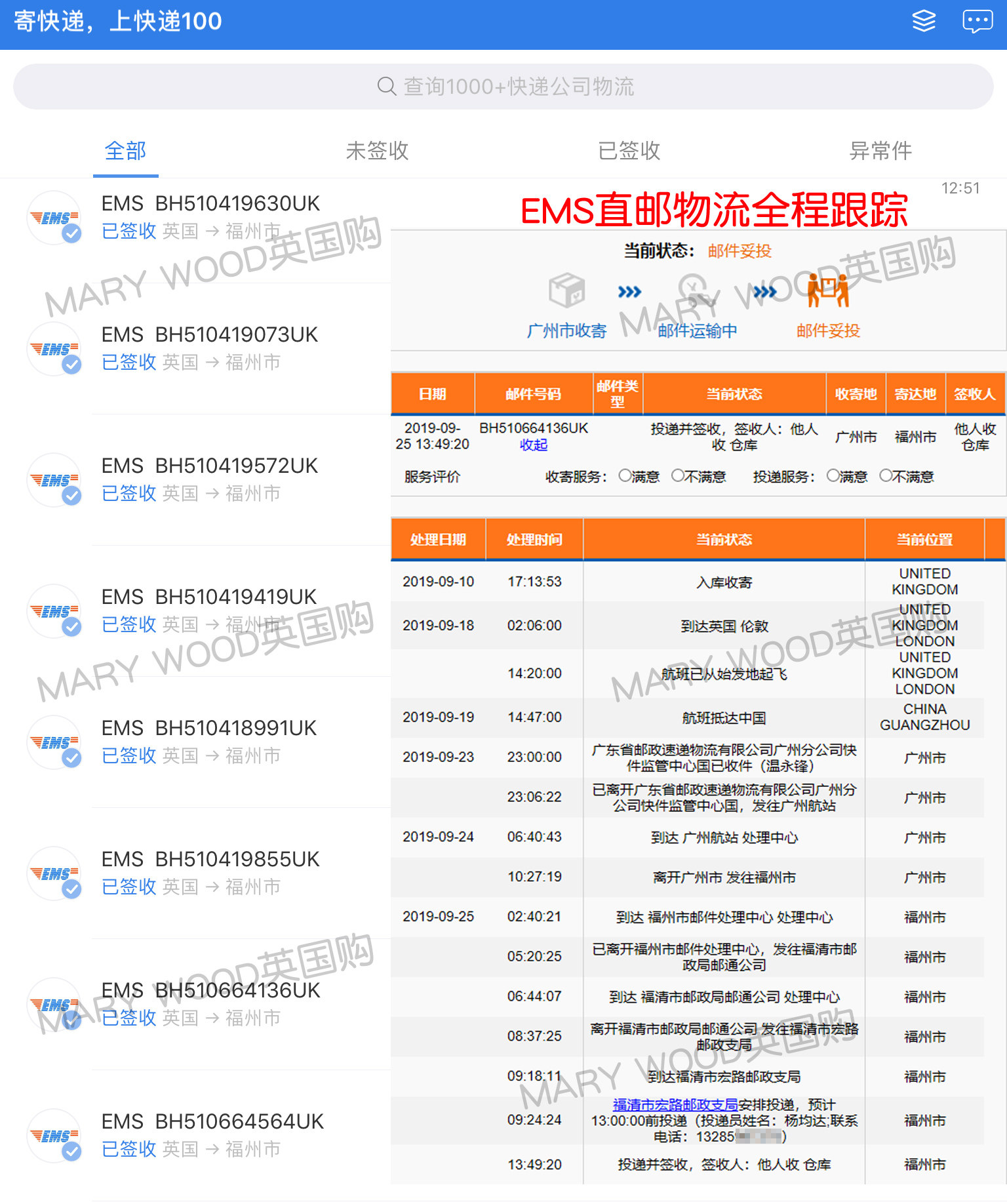Click the EMS logo beside BH510419073UK

(x=54, y=349)
